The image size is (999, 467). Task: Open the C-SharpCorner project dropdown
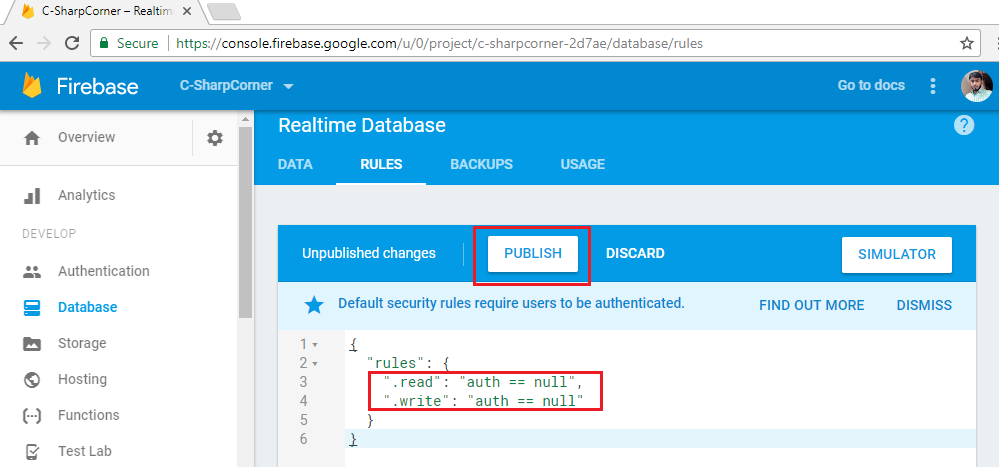[237, 85]
